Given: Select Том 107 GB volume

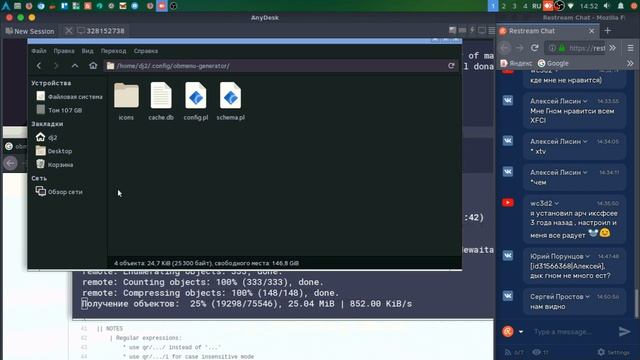Looking at the screenshot, I should (59, 110).
